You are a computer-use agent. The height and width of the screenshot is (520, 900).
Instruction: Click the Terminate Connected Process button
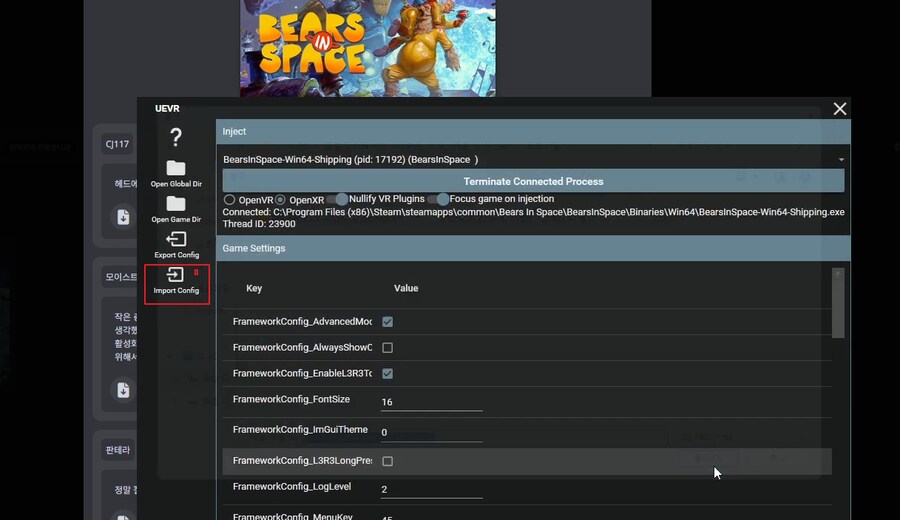[533, 181]
